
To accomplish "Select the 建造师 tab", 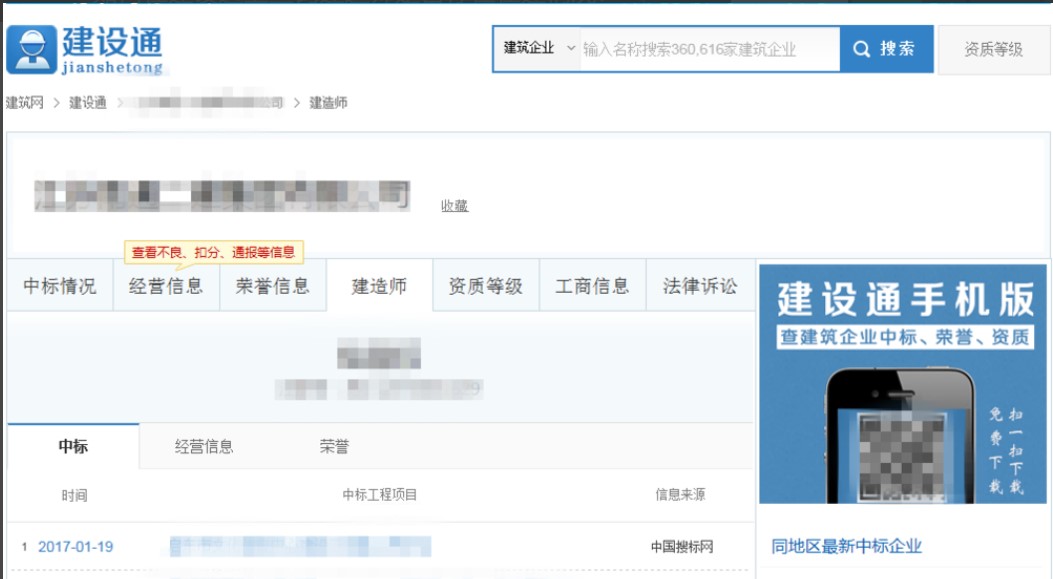I will [379, 286].
